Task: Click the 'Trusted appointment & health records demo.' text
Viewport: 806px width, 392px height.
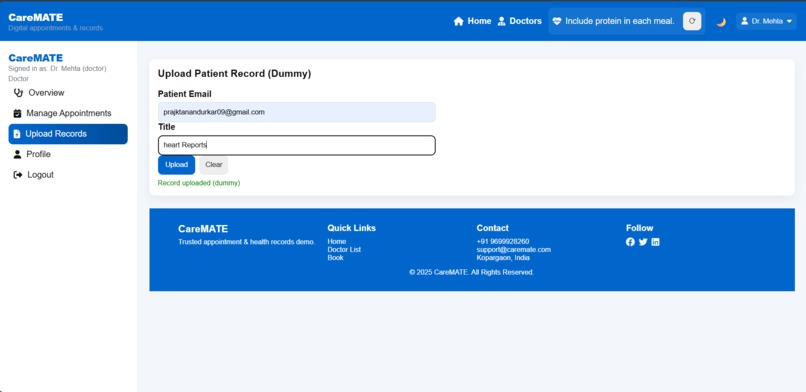Action: 246,242
